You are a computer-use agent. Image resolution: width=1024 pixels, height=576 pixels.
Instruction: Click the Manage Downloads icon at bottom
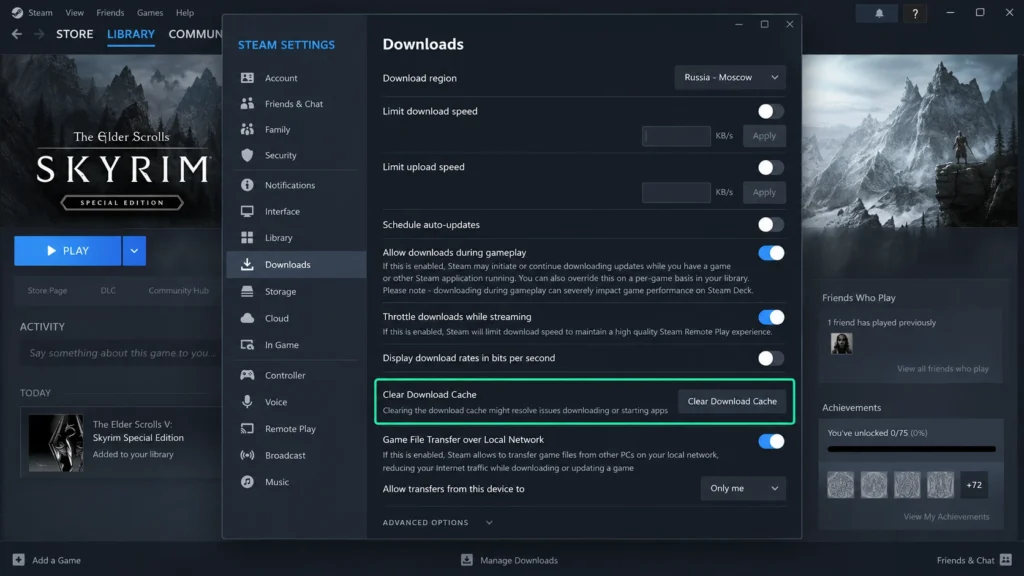pos(466,560)
